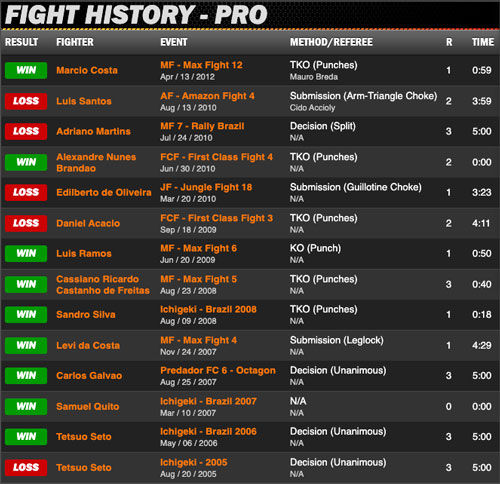Select 'Submission (Leglock)' method text
The width and height of the screenshot is (500, 484).
(337, 340)
